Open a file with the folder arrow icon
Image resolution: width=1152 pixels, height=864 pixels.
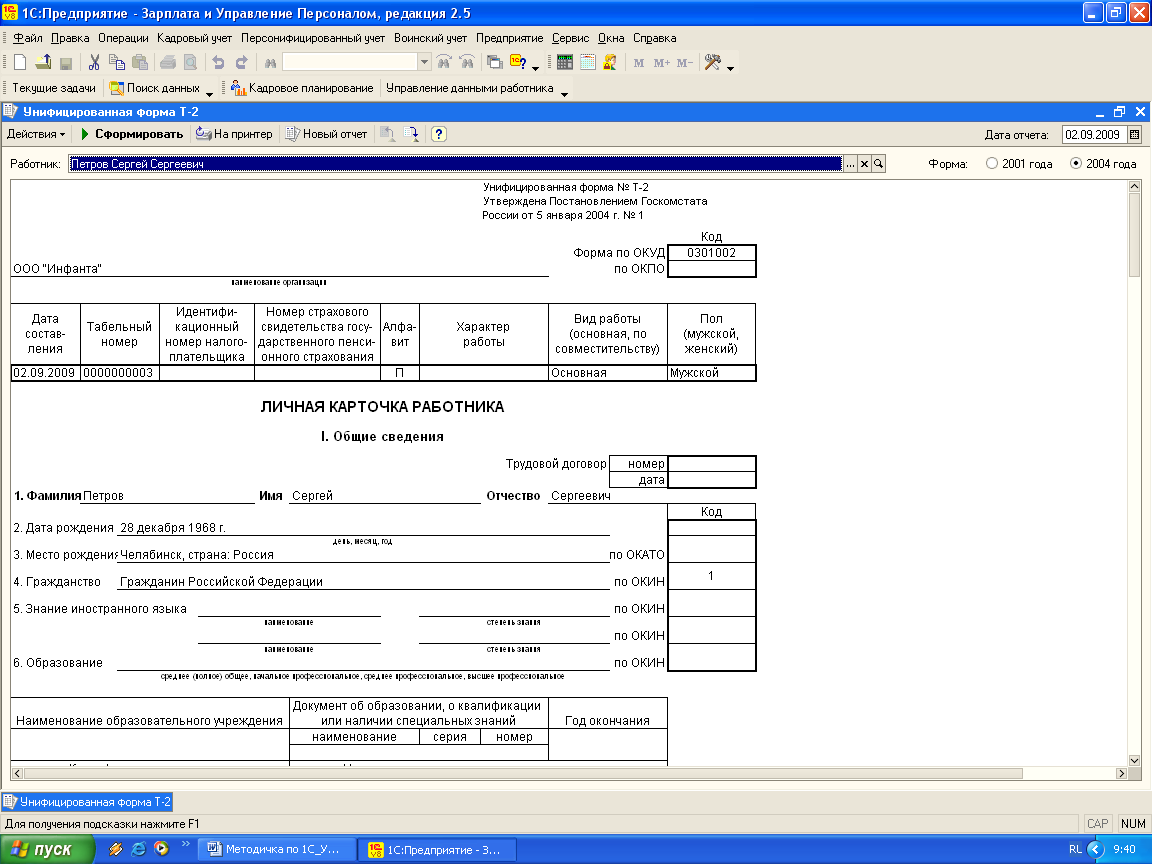pos(43,62)
